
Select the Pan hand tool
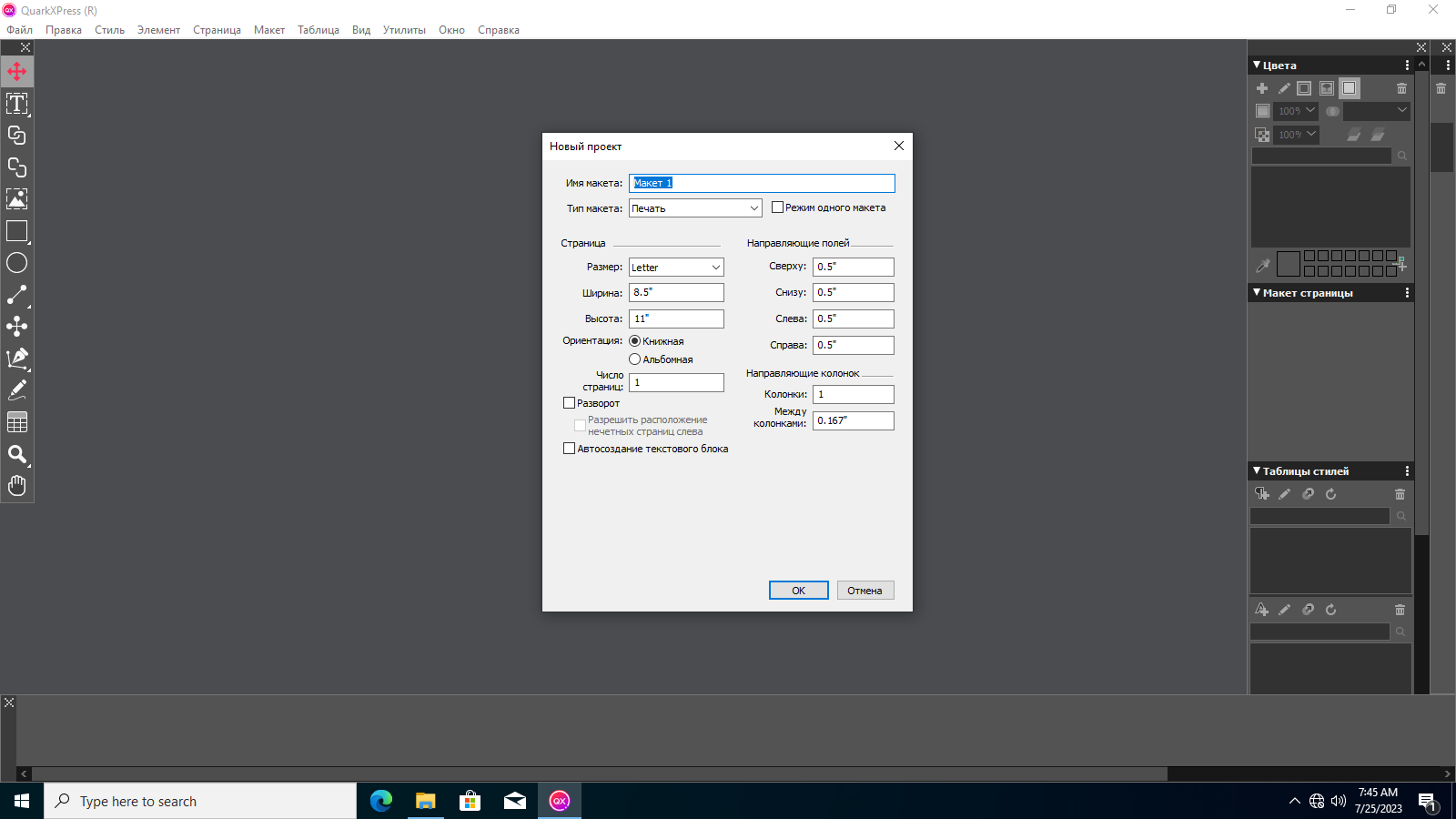click(x=16, y=486)
